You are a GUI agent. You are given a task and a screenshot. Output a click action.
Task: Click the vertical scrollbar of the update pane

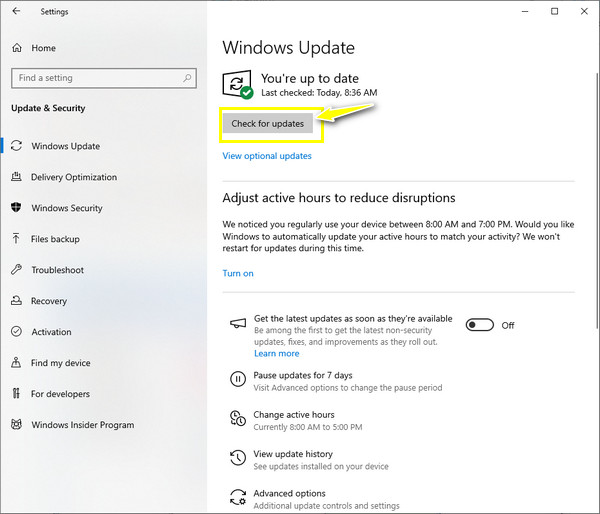pyautogui.click(x=597, y=199)
